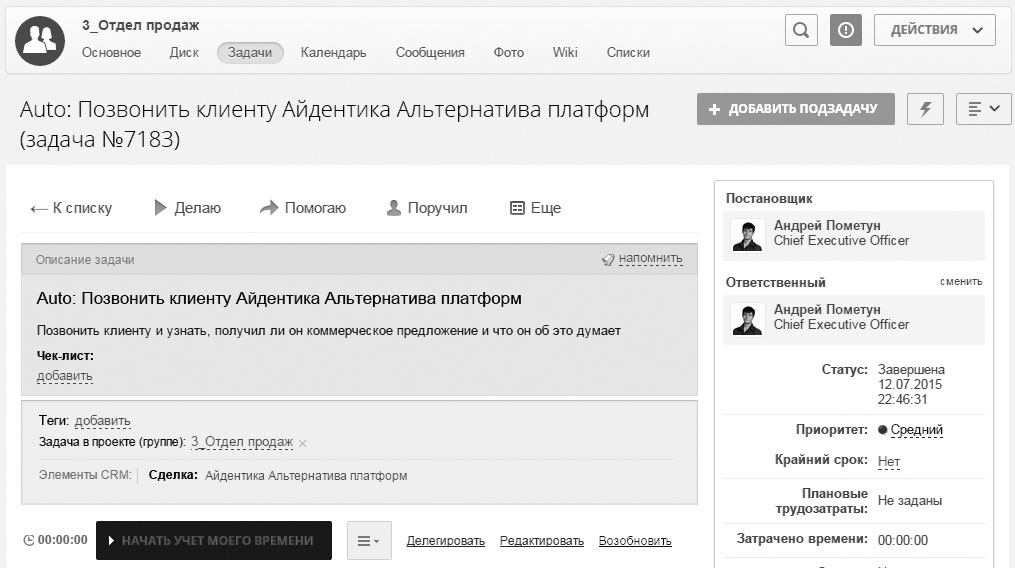Expand the list menu beside lightning button
The height and width of the screenshot is (568, 1015).
pyautogui.click(x=984, y=109)
